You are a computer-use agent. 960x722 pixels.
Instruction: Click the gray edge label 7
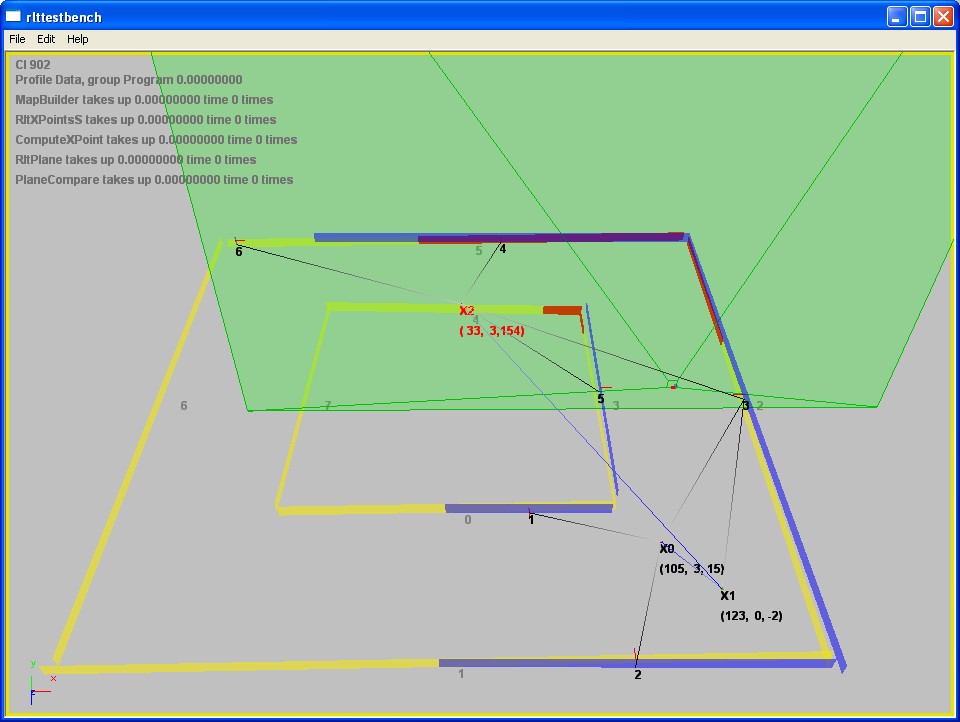(x=328, y=406)
